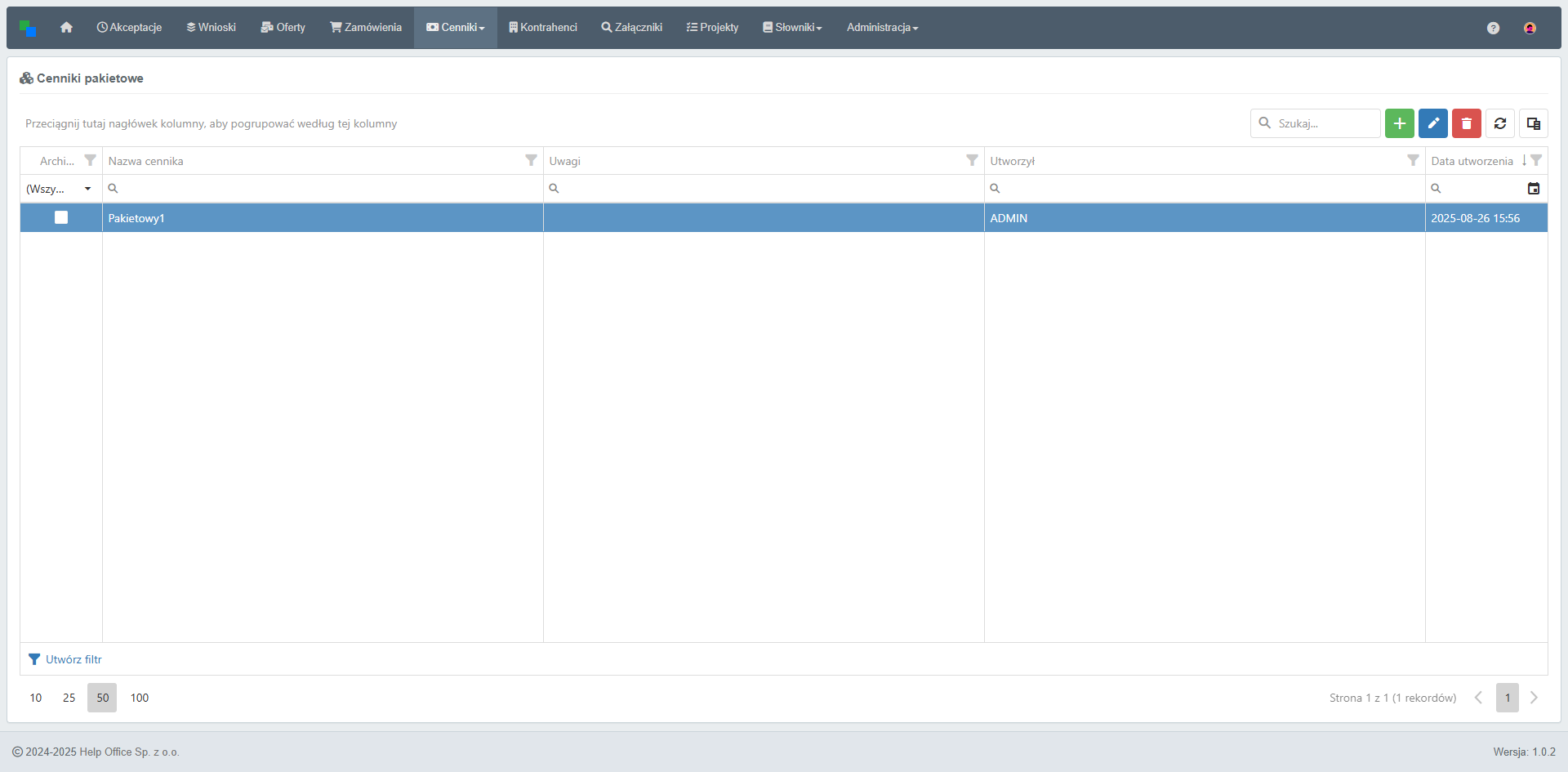This screenshot has width=1568, height=772.
Task: Click the red trash delete button
Action: [x=1466, y=123]
